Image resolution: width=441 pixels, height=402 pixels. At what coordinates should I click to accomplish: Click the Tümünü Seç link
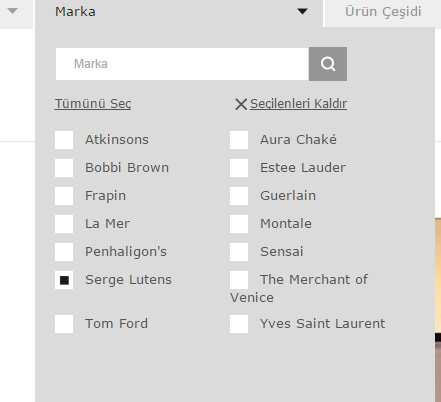[x=93, y=104]
